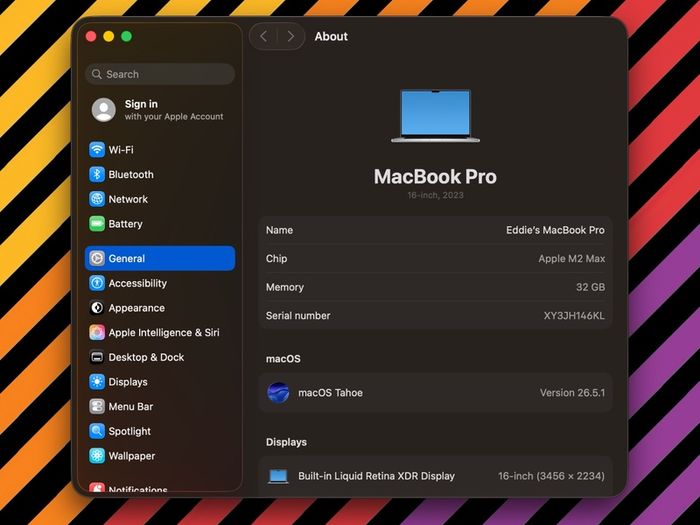Click the macOS section heading
Viewport: 700px width, 525px height.
click(283, 359)
